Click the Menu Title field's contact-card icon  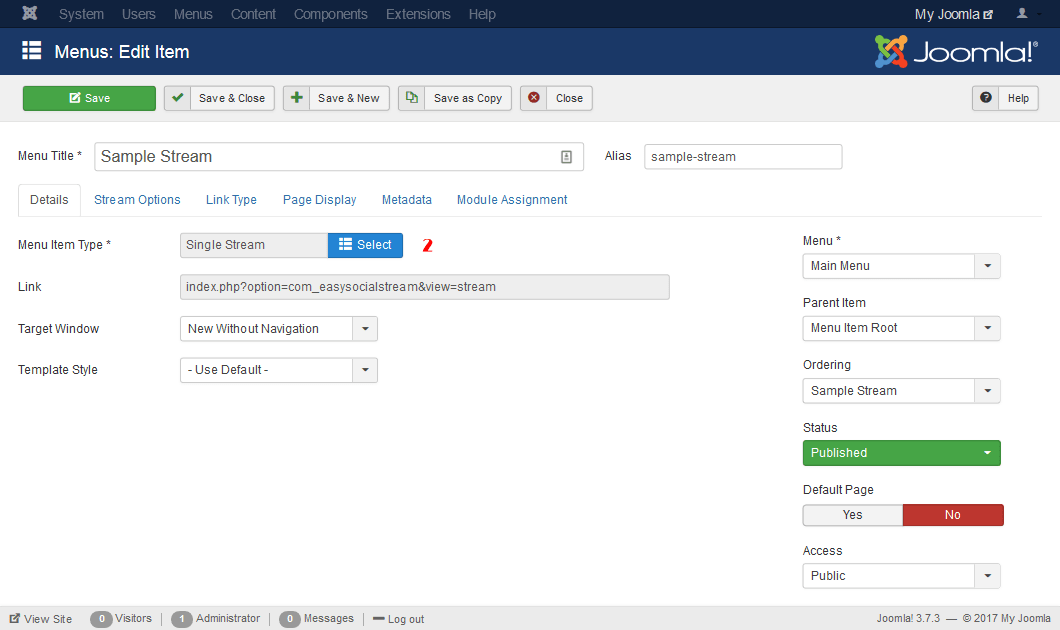click(x=567, y=157)
